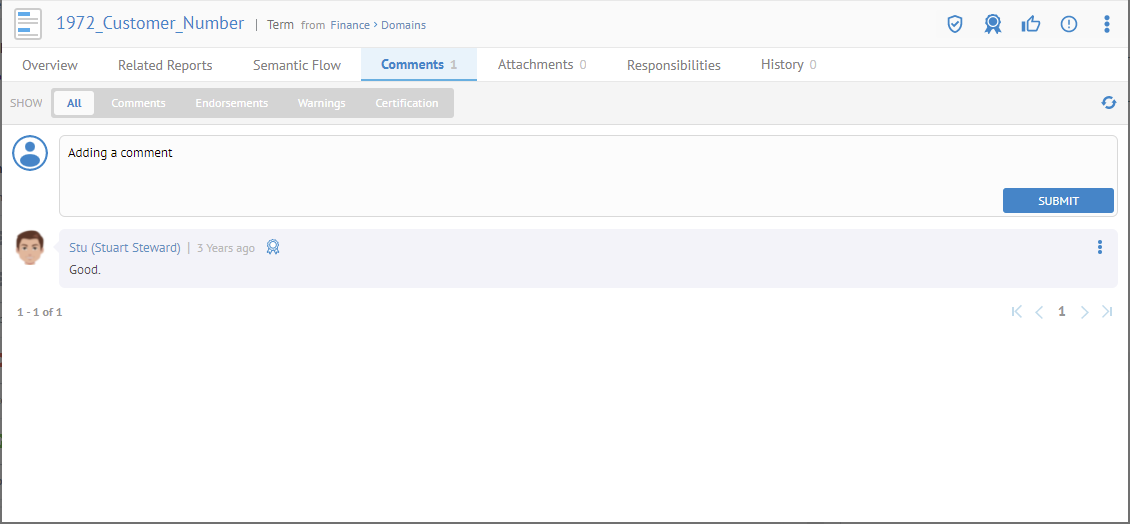Image resolution: width=1130 pixels, height=524 pixels.
Task: Open the three-dot menu on Stu's comment
Action: (x=1100, y=247)
